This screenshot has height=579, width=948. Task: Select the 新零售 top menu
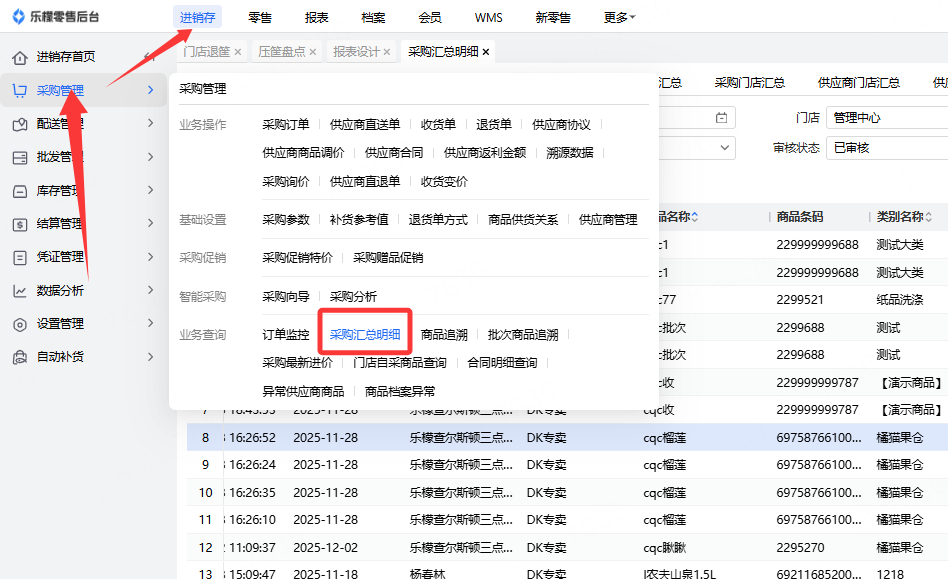pos(553,18)
